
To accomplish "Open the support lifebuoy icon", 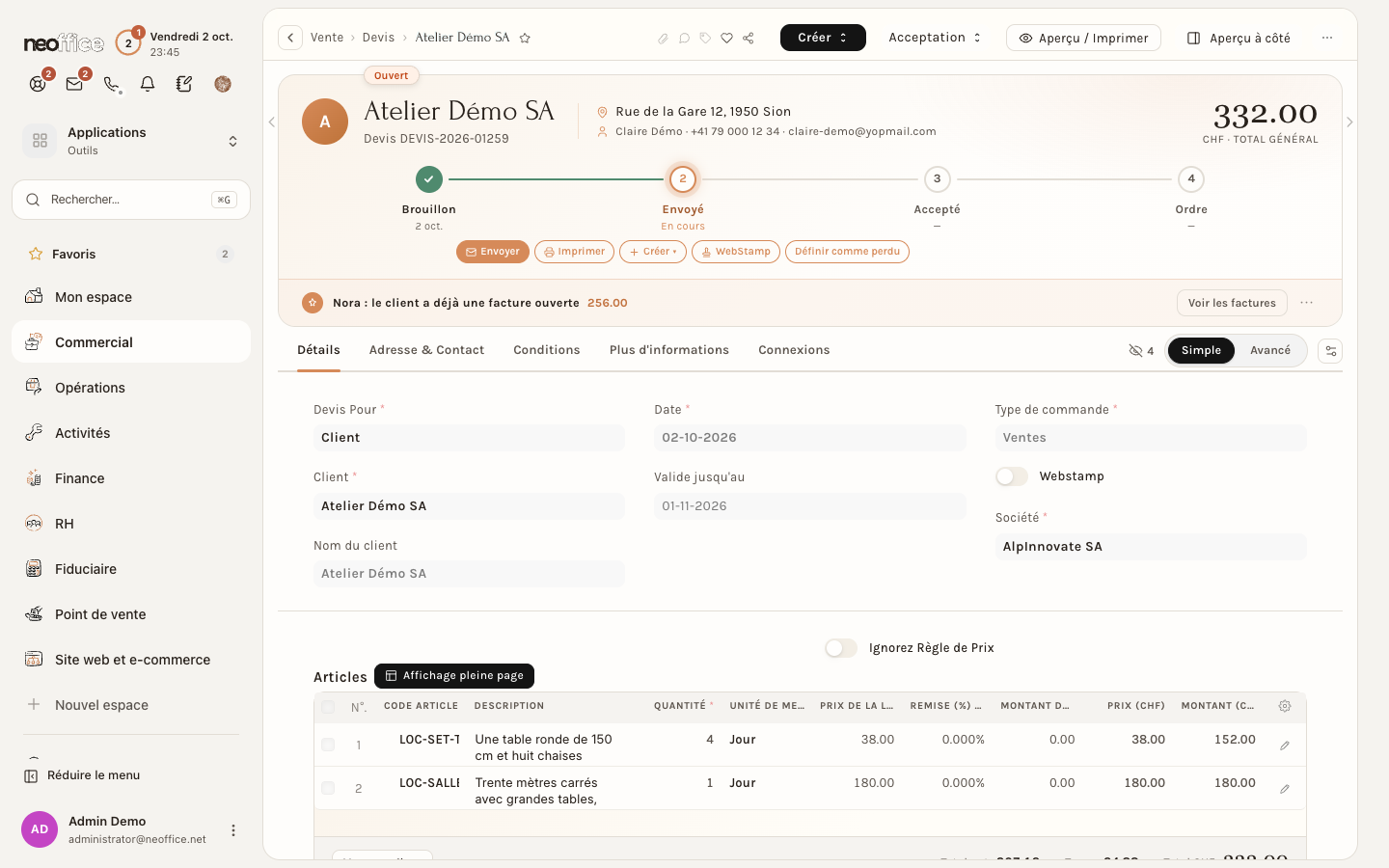I will pyautogui.click(x=38, y=84).
